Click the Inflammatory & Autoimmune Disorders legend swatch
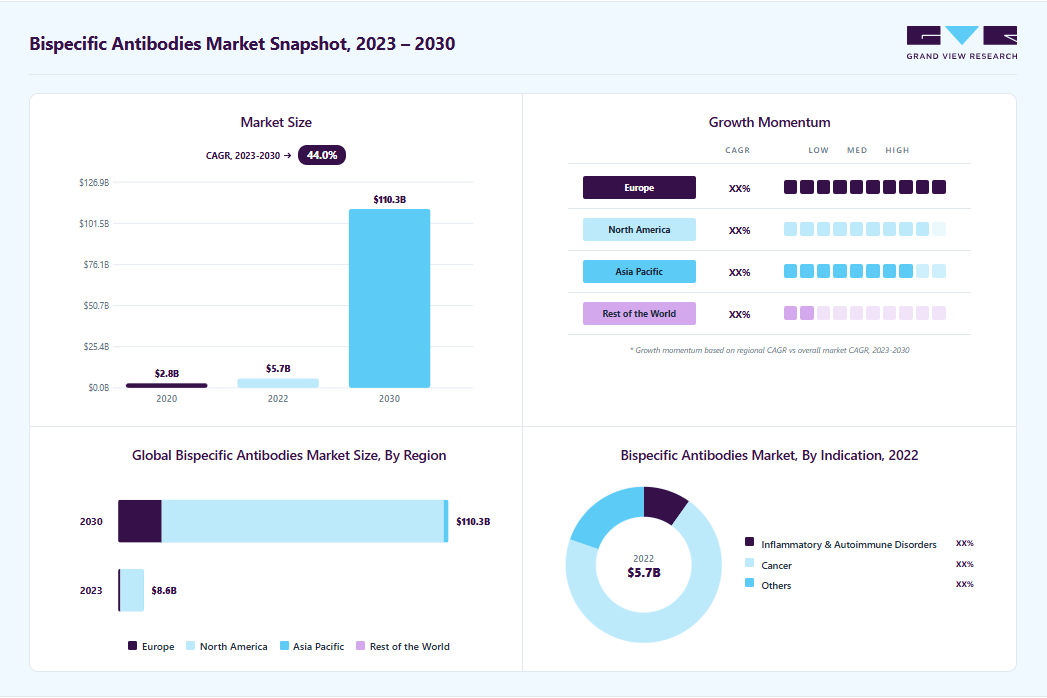This screenshot has height=698, width=1047. click(x=749, y=542)
